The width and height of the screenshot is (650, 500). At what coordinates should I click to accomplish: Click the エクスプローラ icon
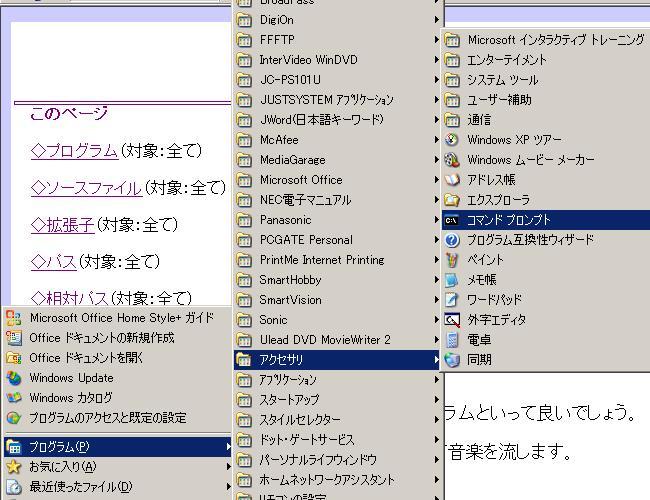tap(452, 200)
